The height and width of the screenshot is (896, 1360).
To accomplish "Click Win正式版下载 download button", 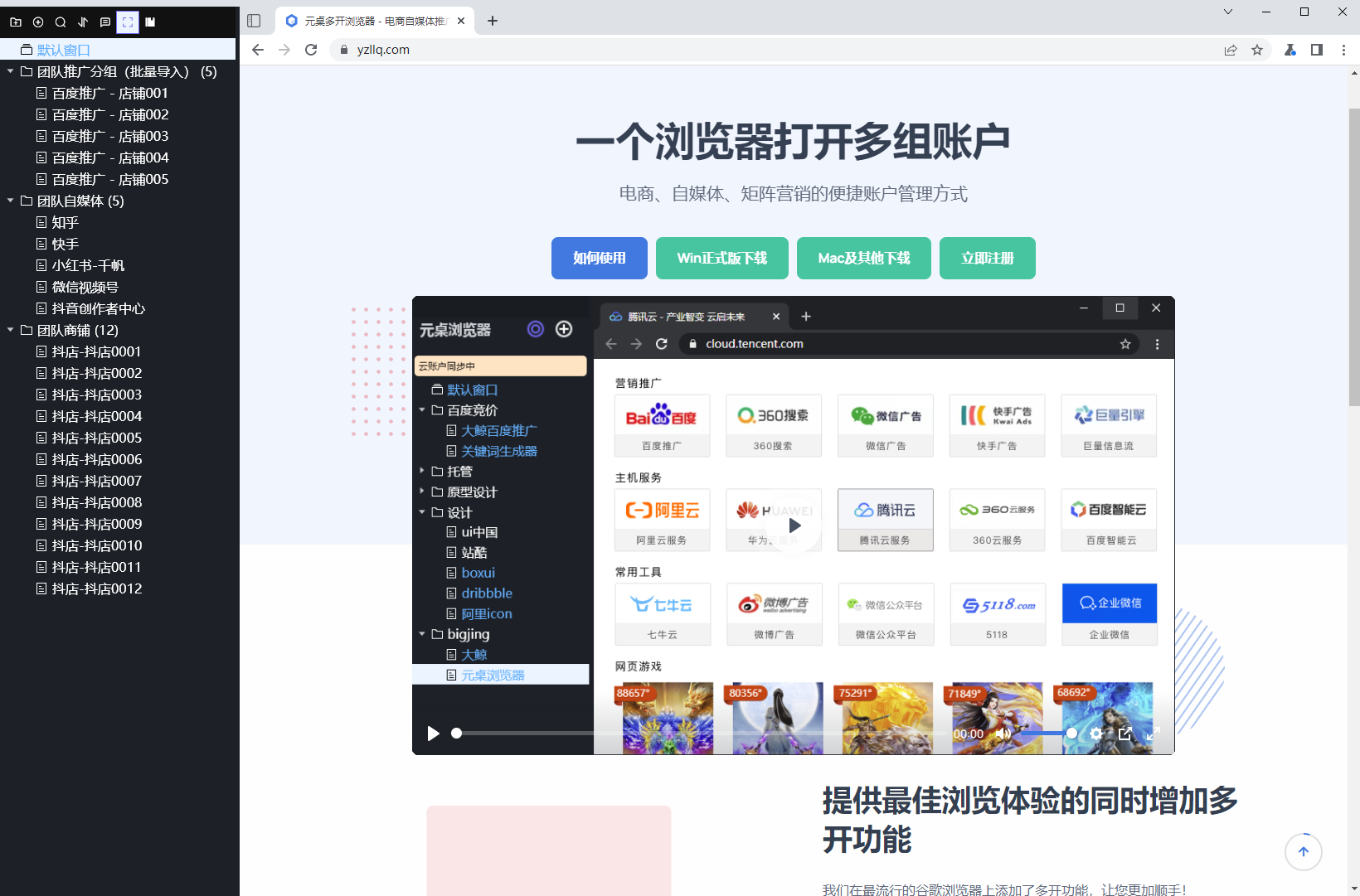I will (x=722, y=258).
